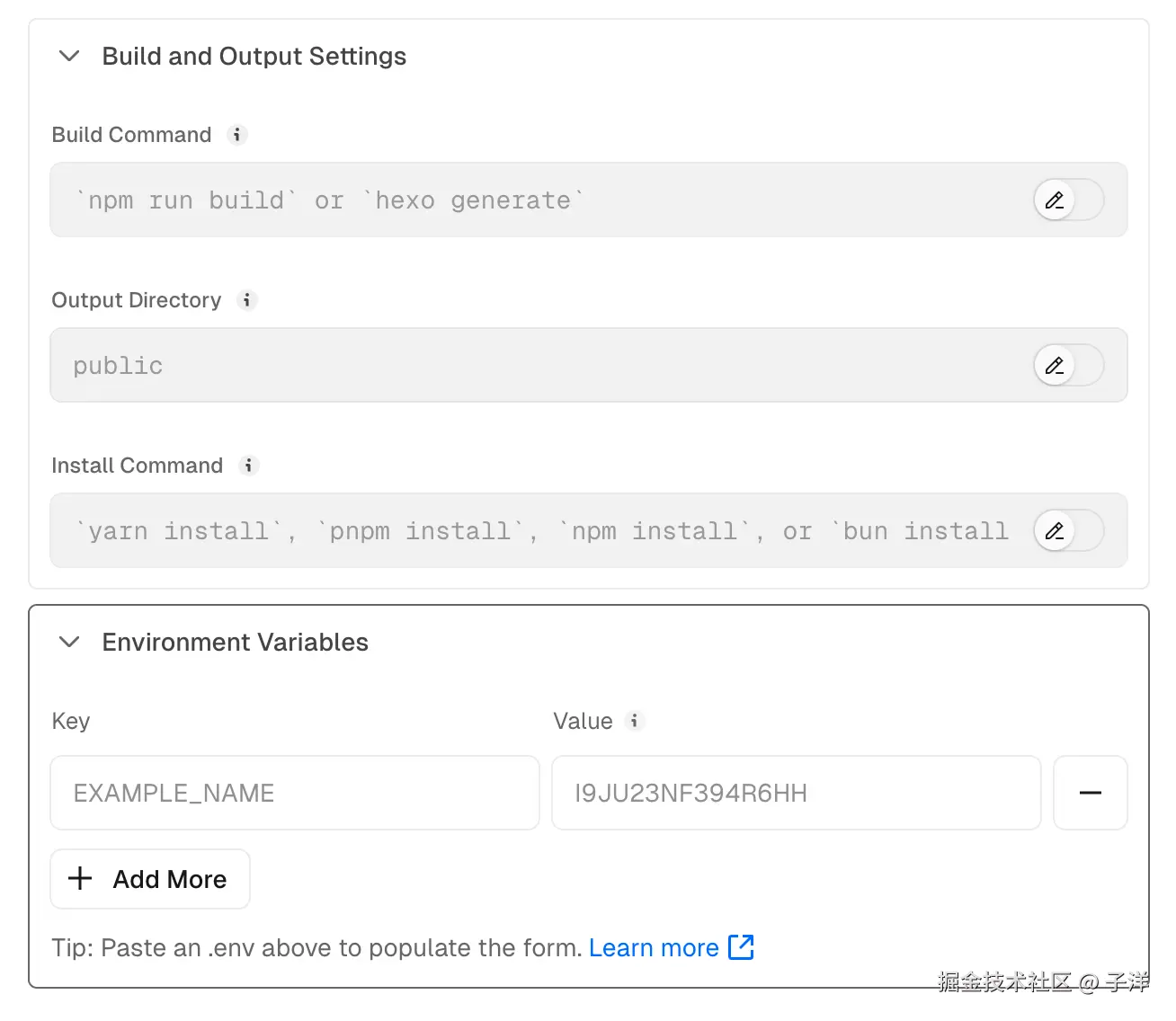Click the Build Command text field
Screen dimensions: 1176x1021
click(x=539, y=200)
